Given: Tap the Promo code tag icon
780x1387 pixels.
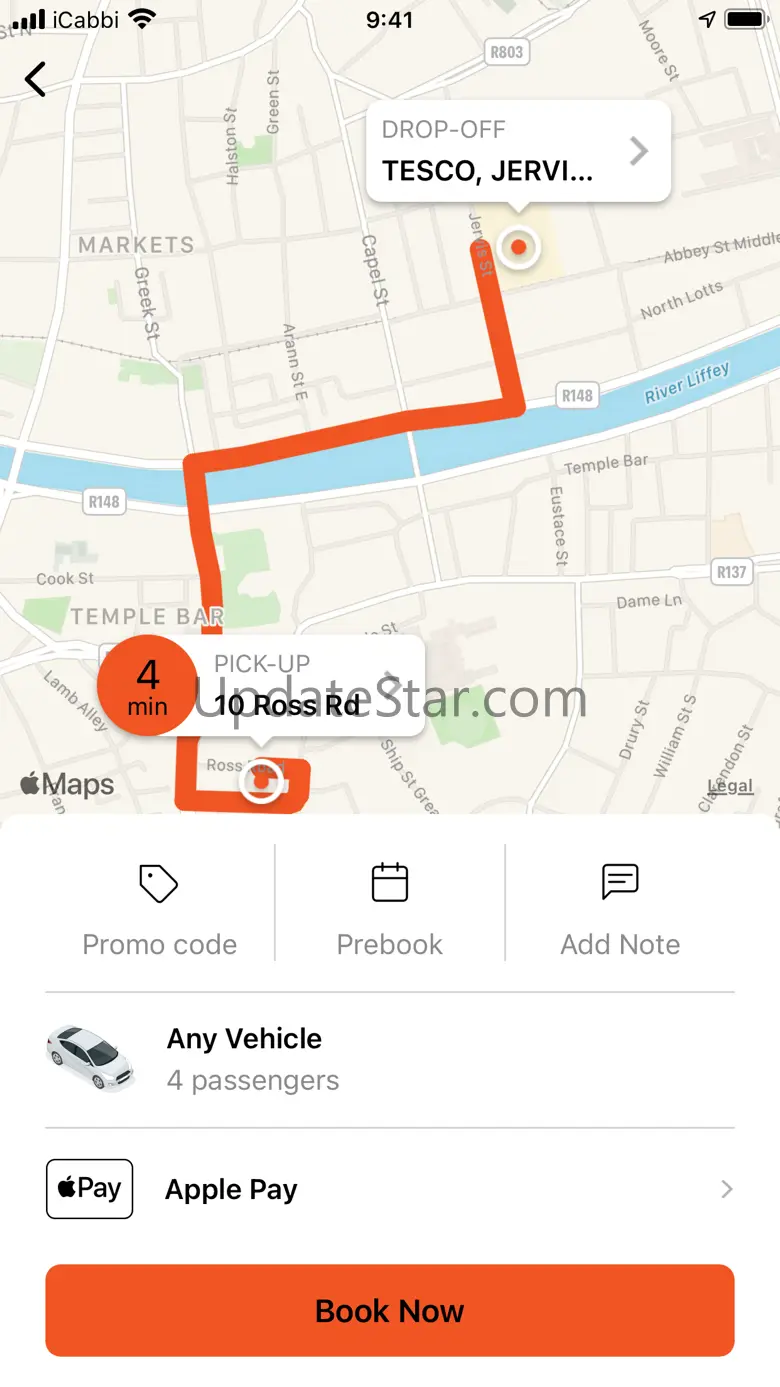Looking at the screenshot, I should pos(159,884).
